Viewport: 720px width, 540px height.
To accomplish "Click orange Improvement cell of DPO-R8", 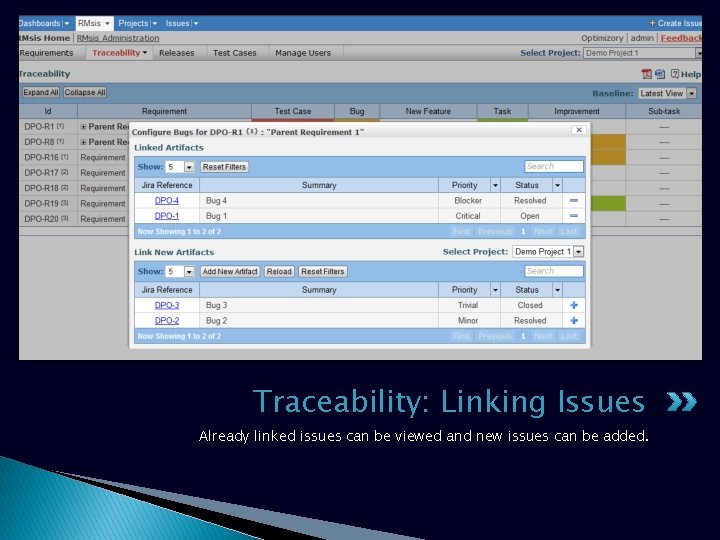I will pyautogui.click(x=608, y=142).
